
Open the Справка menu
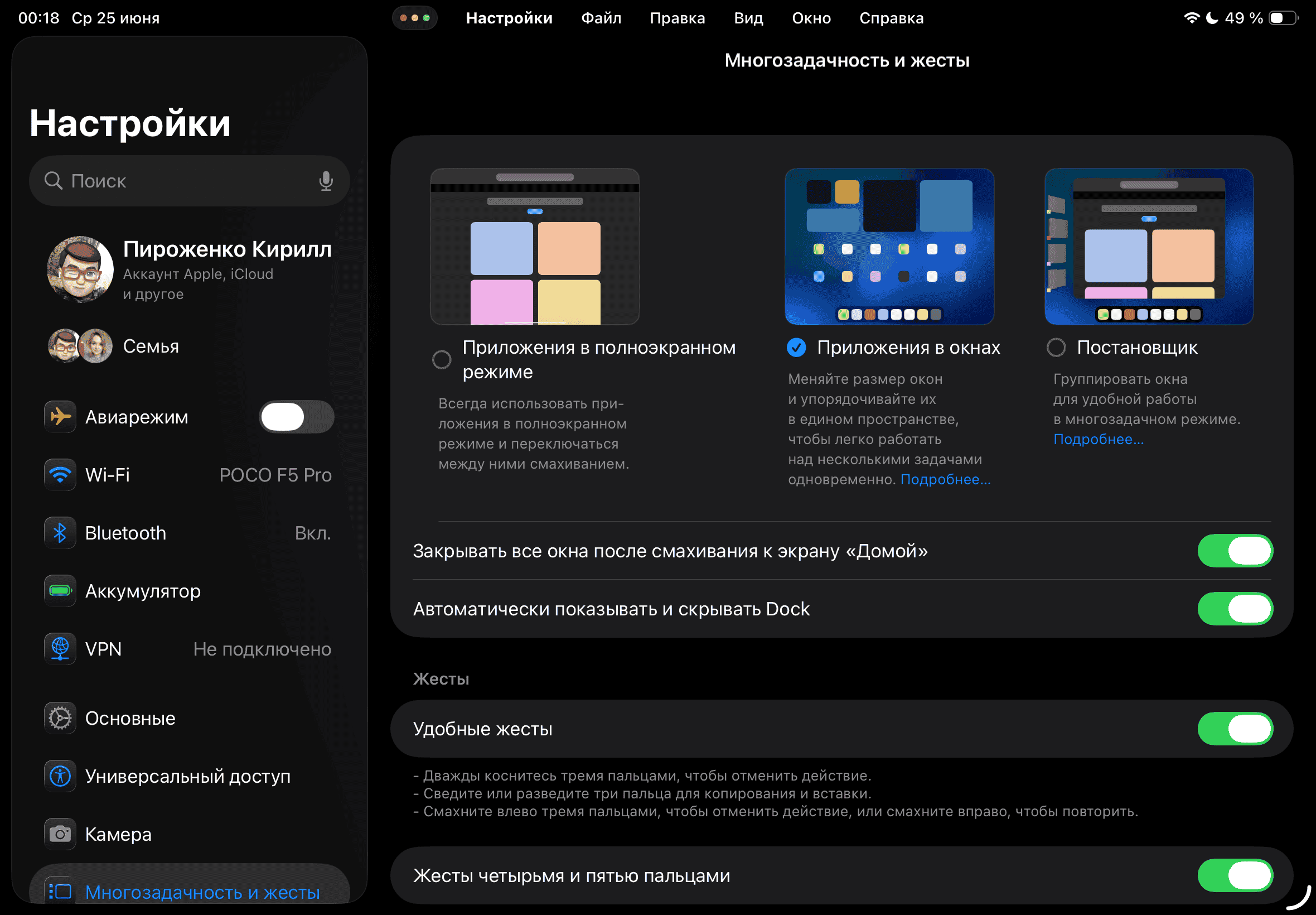[x=892, y=18]
